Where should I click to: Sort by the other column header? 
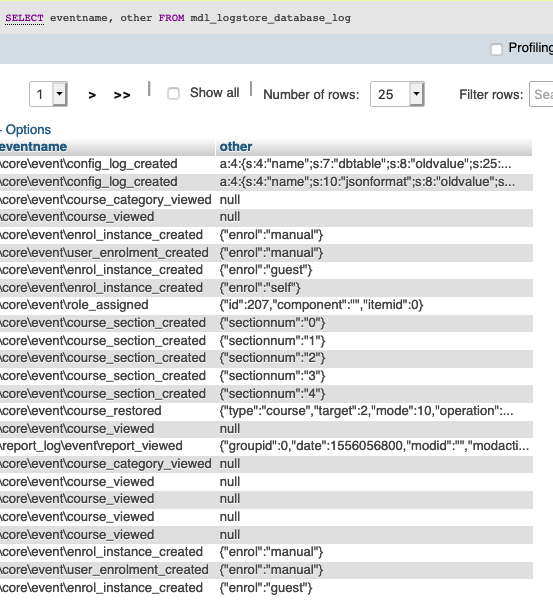(236, 147)
